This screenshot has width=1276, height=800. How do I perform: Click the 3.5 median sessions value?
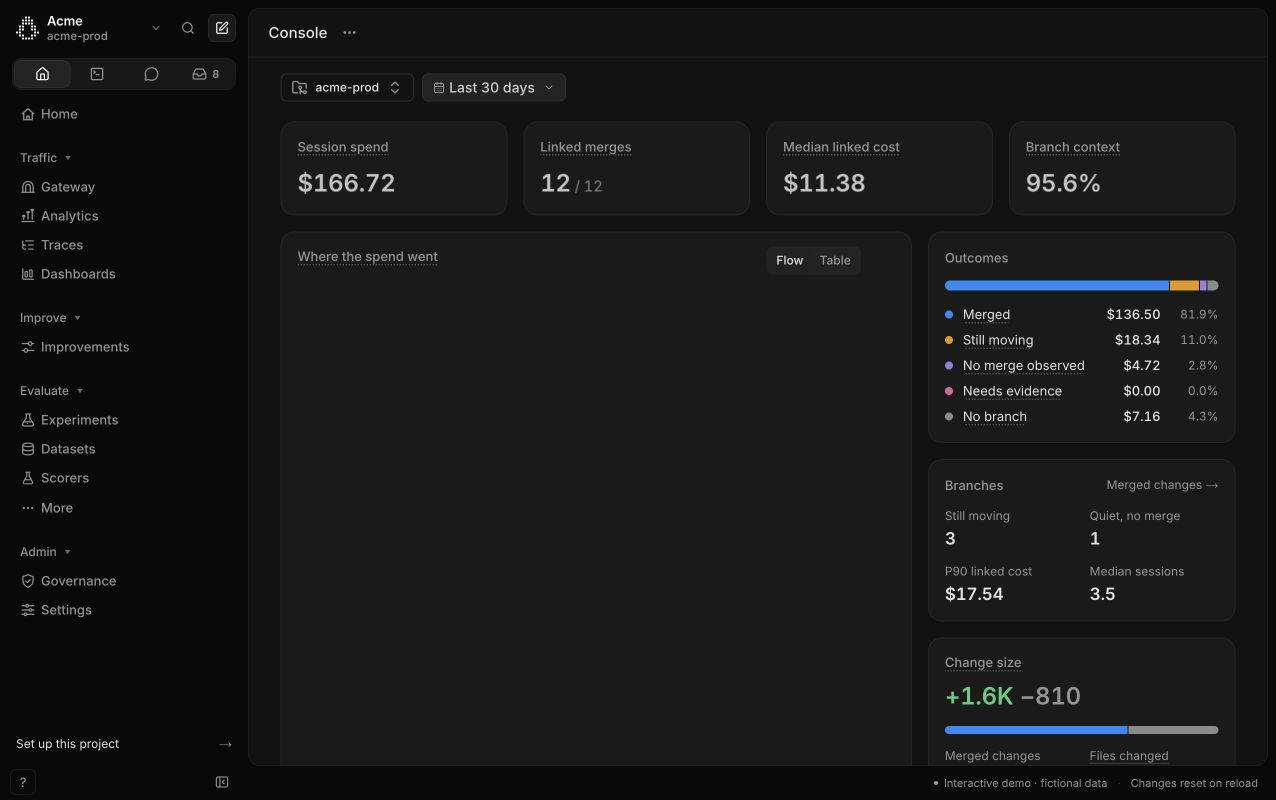click(1102, 594)
